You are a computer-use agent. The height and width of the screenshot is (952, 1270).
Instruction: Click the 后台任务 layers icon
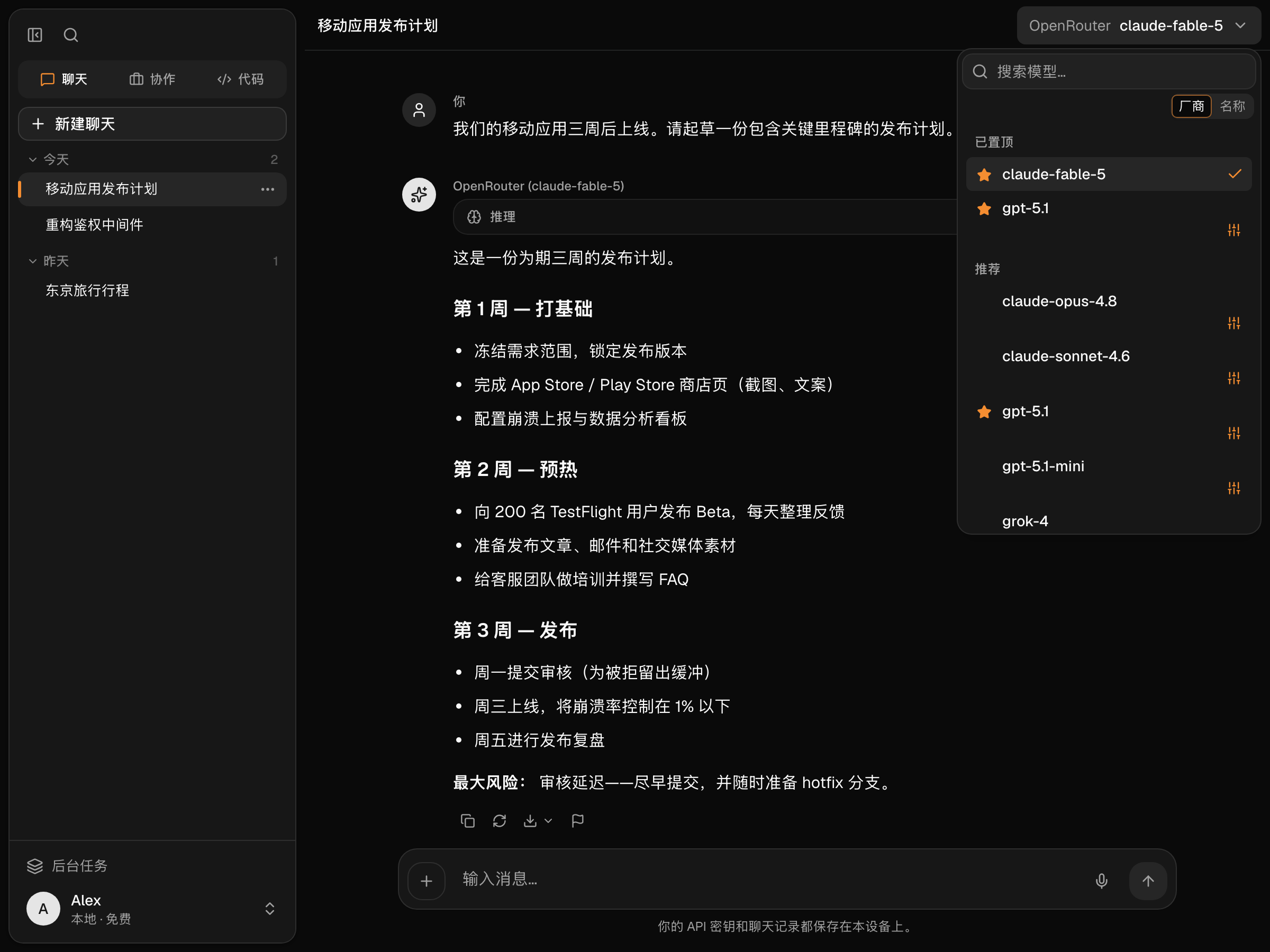[x=35, y=865]
